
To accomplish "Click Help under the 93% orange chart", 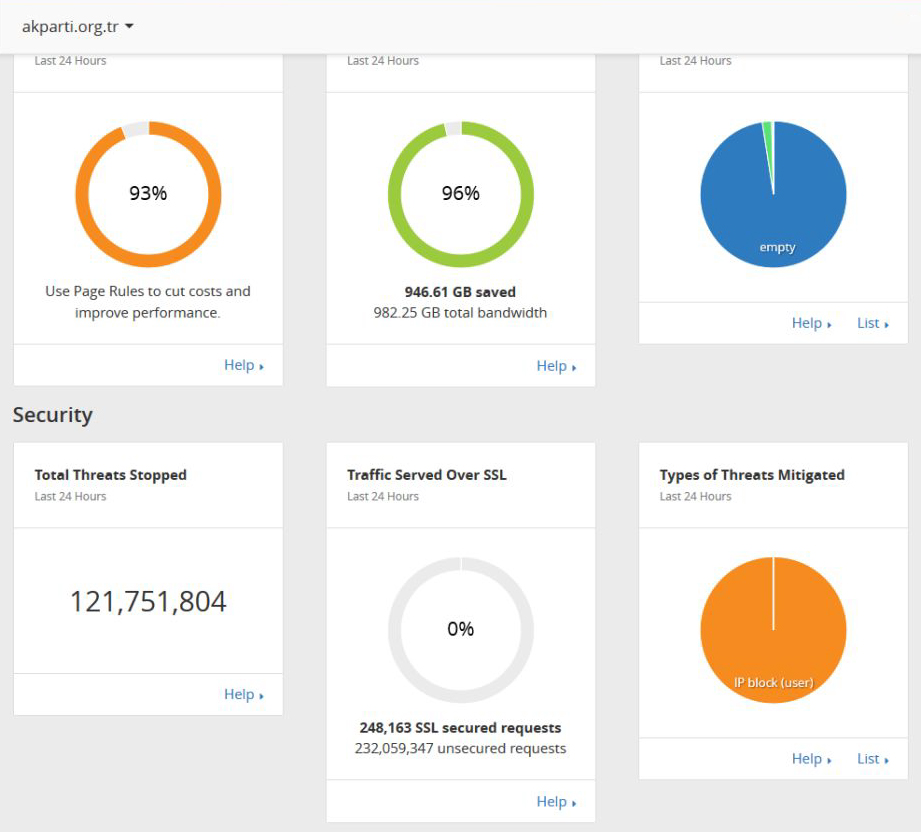I will (243, 366).
